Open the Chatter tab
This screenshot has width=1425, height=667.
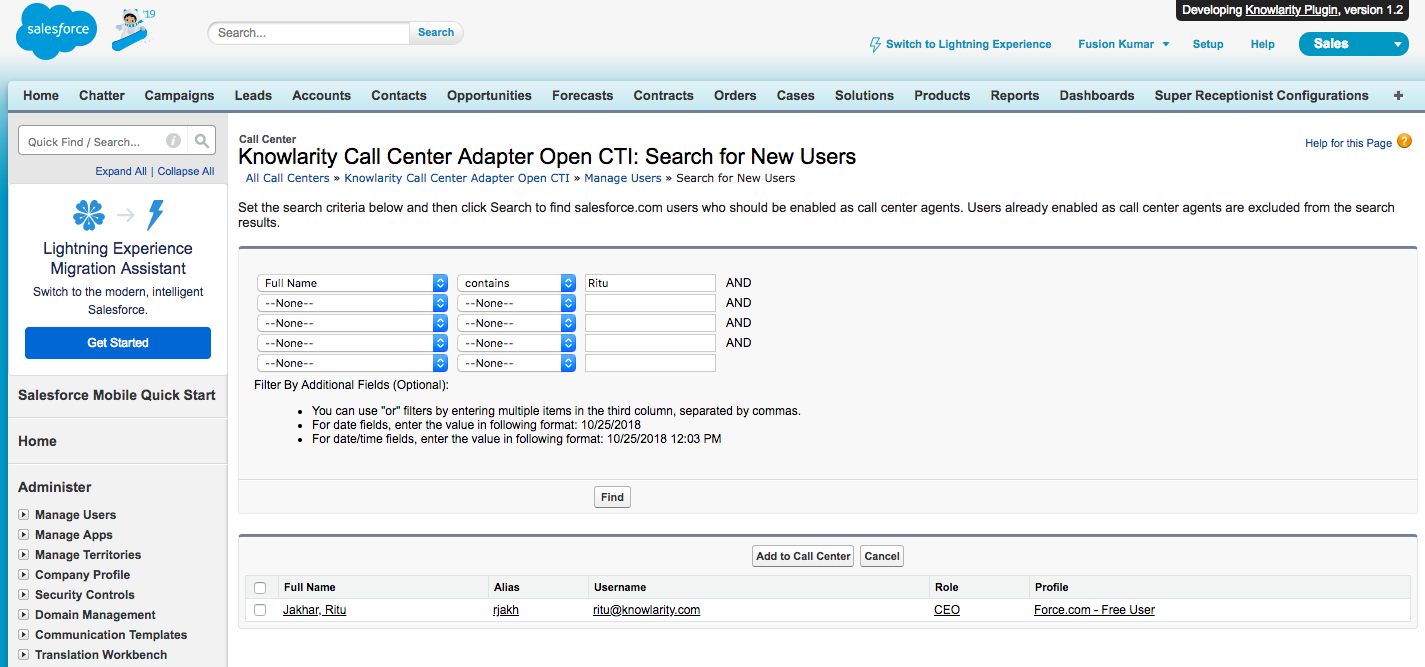[102, 96]
